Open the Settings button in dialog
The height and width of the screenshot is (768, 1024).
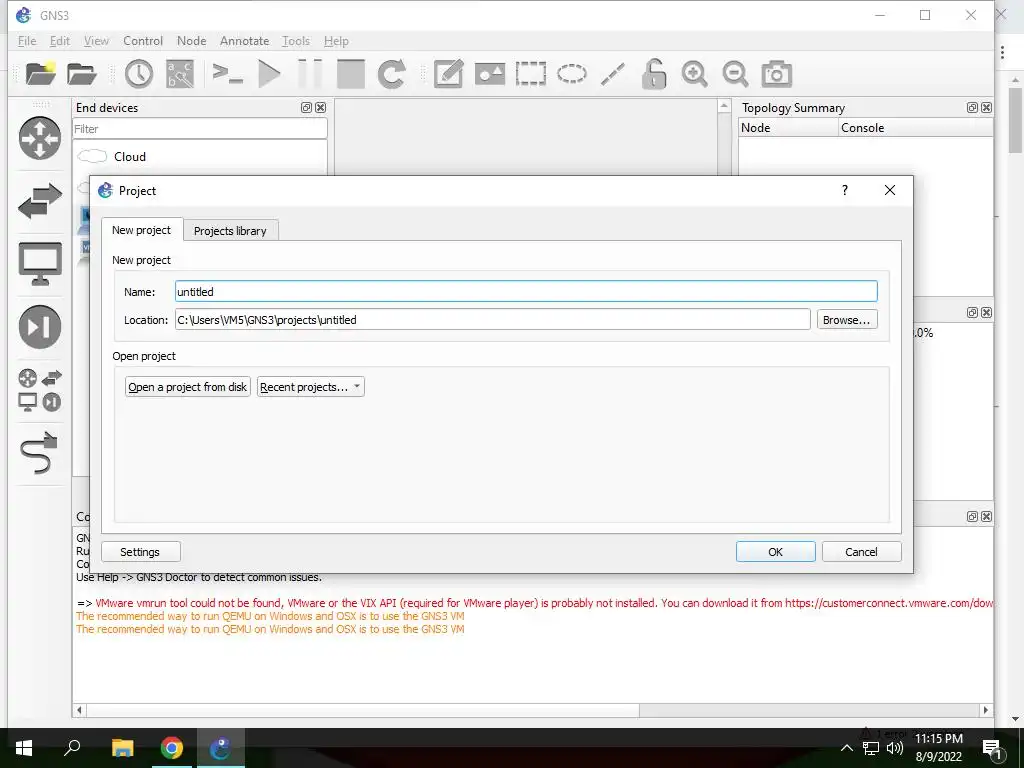pos(140,552)
